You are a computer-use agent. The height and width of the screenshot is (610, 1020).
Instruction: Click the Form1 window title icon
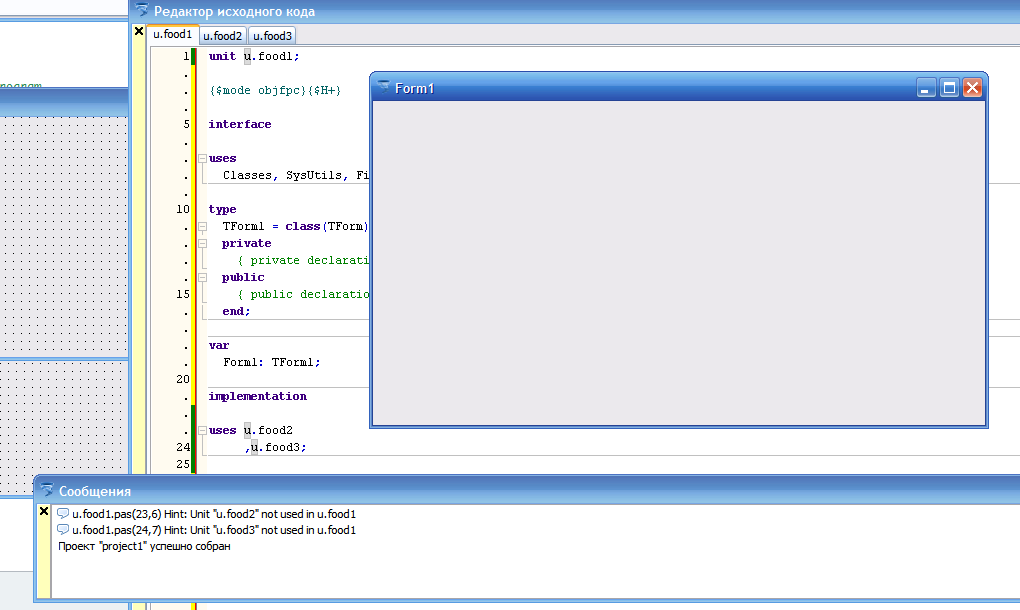[382, 88]
